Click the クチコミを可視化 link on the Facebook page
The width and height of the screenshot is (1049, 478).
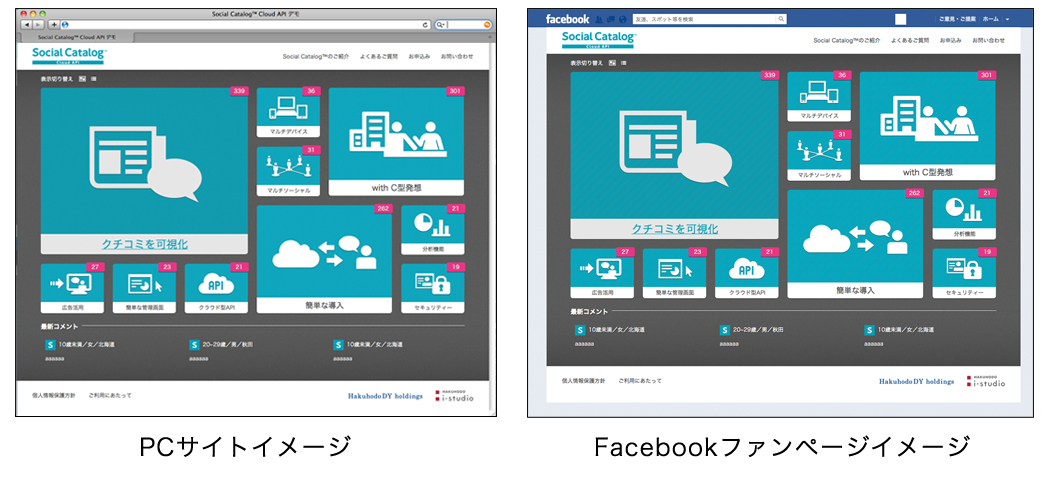pos(675,229)
